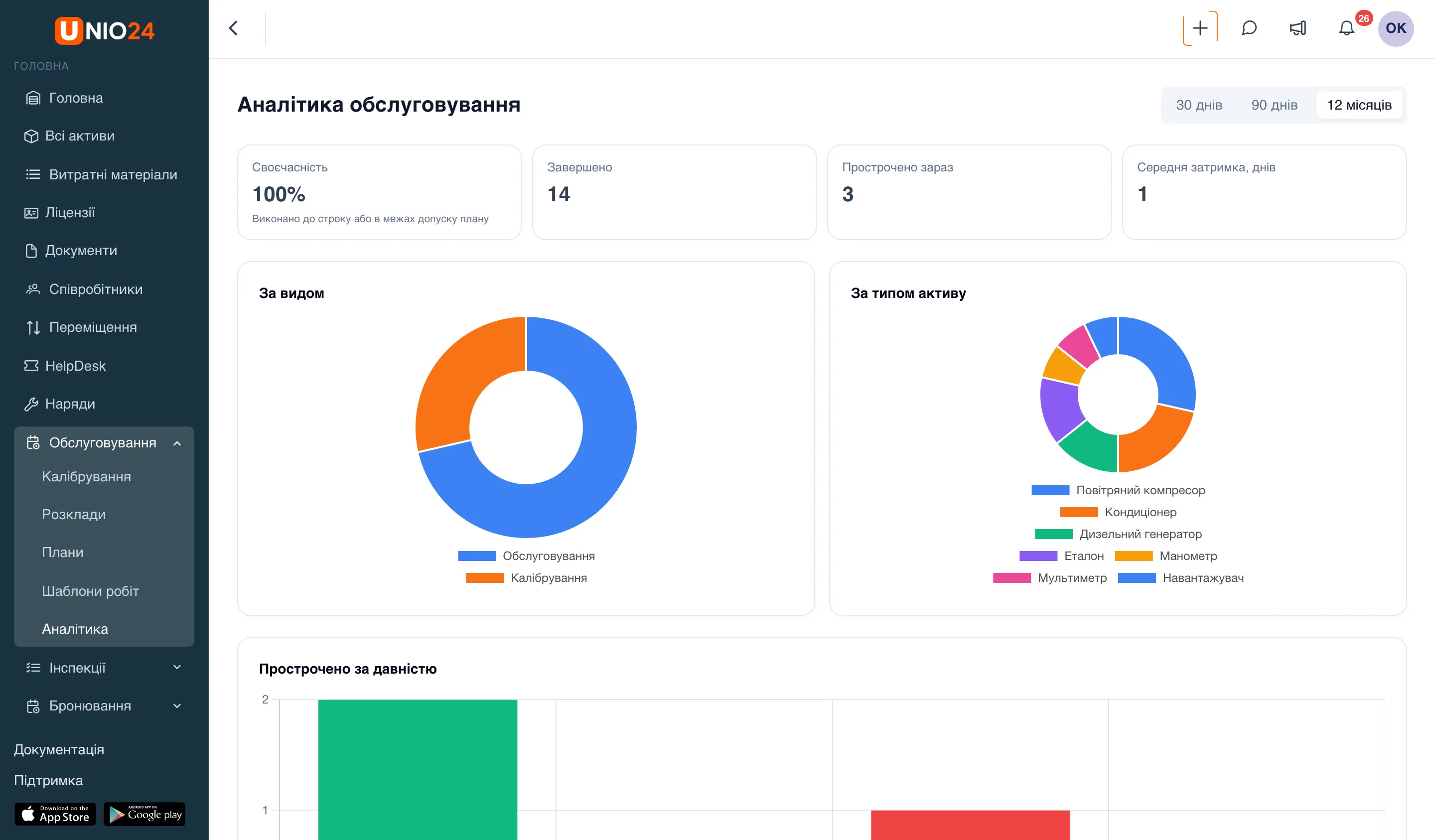The width and height of the screenshot is (1435, 840).
Task: Expand the Бронювання section chevron
Action: (177, 705)
